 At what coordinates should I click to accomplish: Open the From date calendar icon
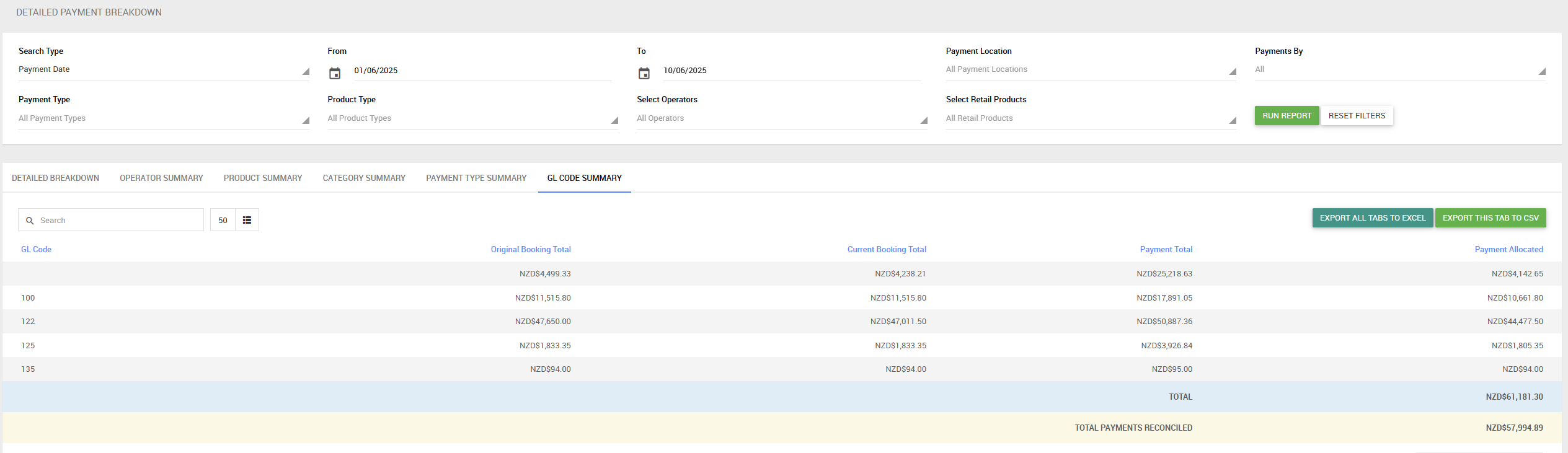(x=335, y=73)
